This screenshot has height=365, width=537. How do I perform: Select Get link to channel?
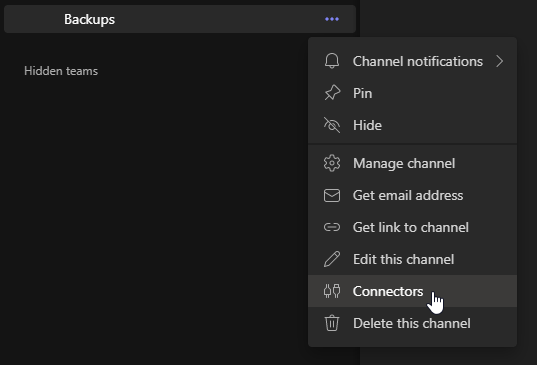pos(412,227)
